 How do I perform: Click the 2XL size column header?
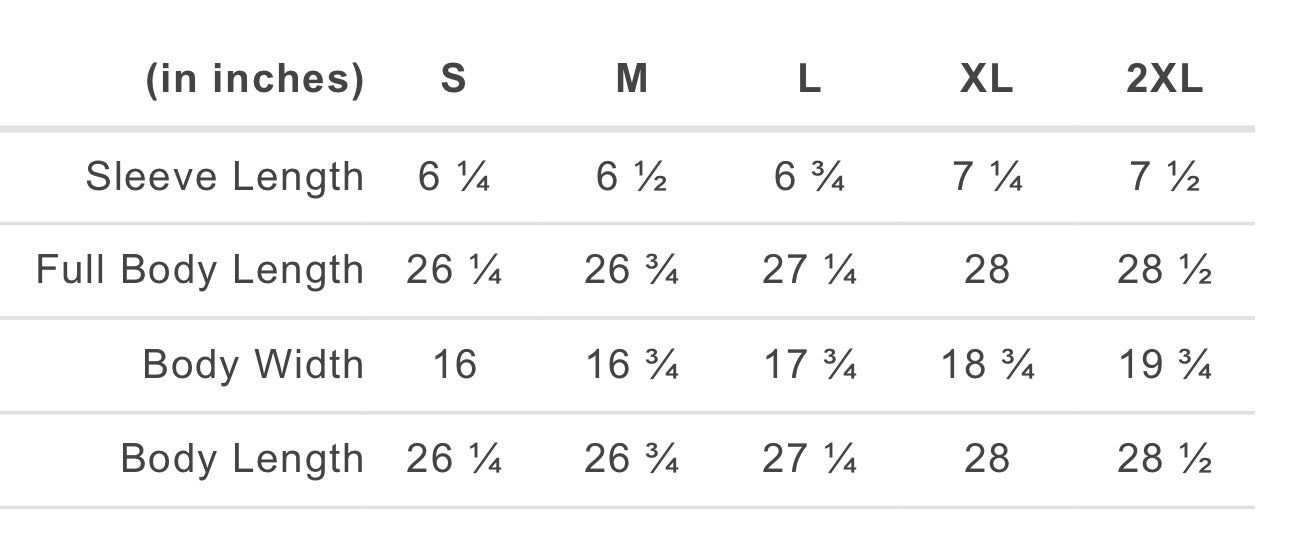coord(1165,79)
